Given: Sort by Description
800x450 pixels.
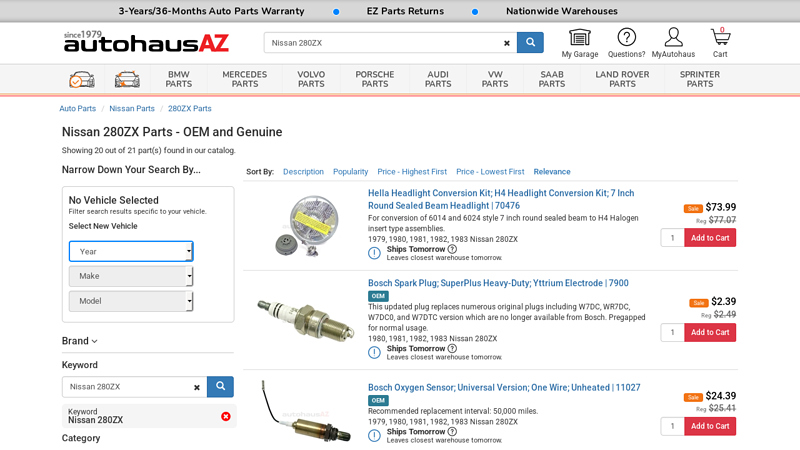Looking at the screenshot, I should 303,172.
